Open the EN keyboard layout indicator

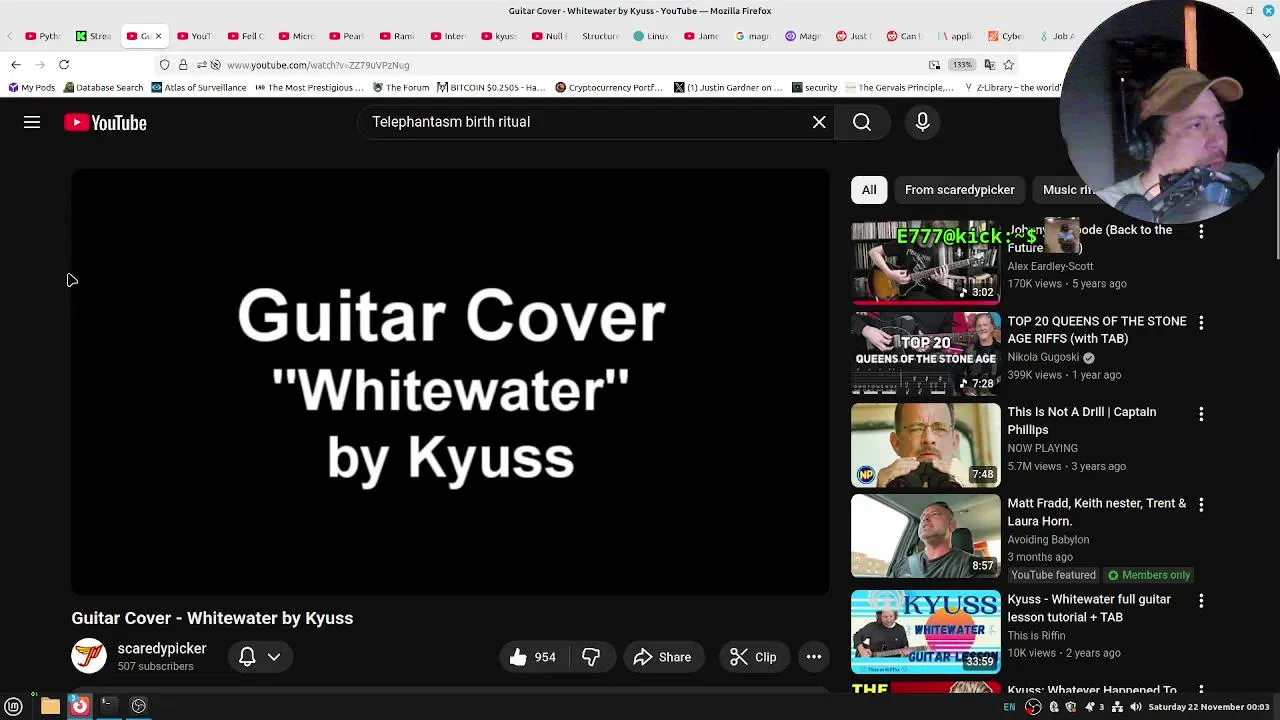1009,707
